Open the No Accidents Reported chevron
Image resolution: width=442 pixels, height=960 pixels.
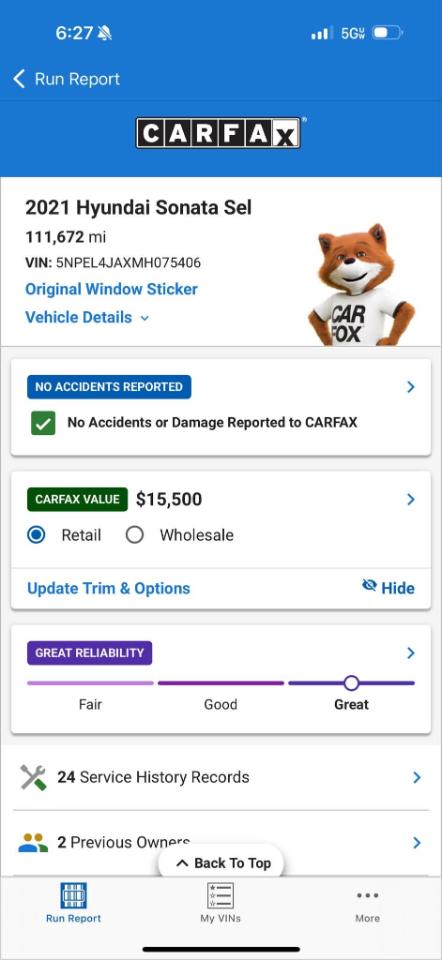click(x=411, y=387)
